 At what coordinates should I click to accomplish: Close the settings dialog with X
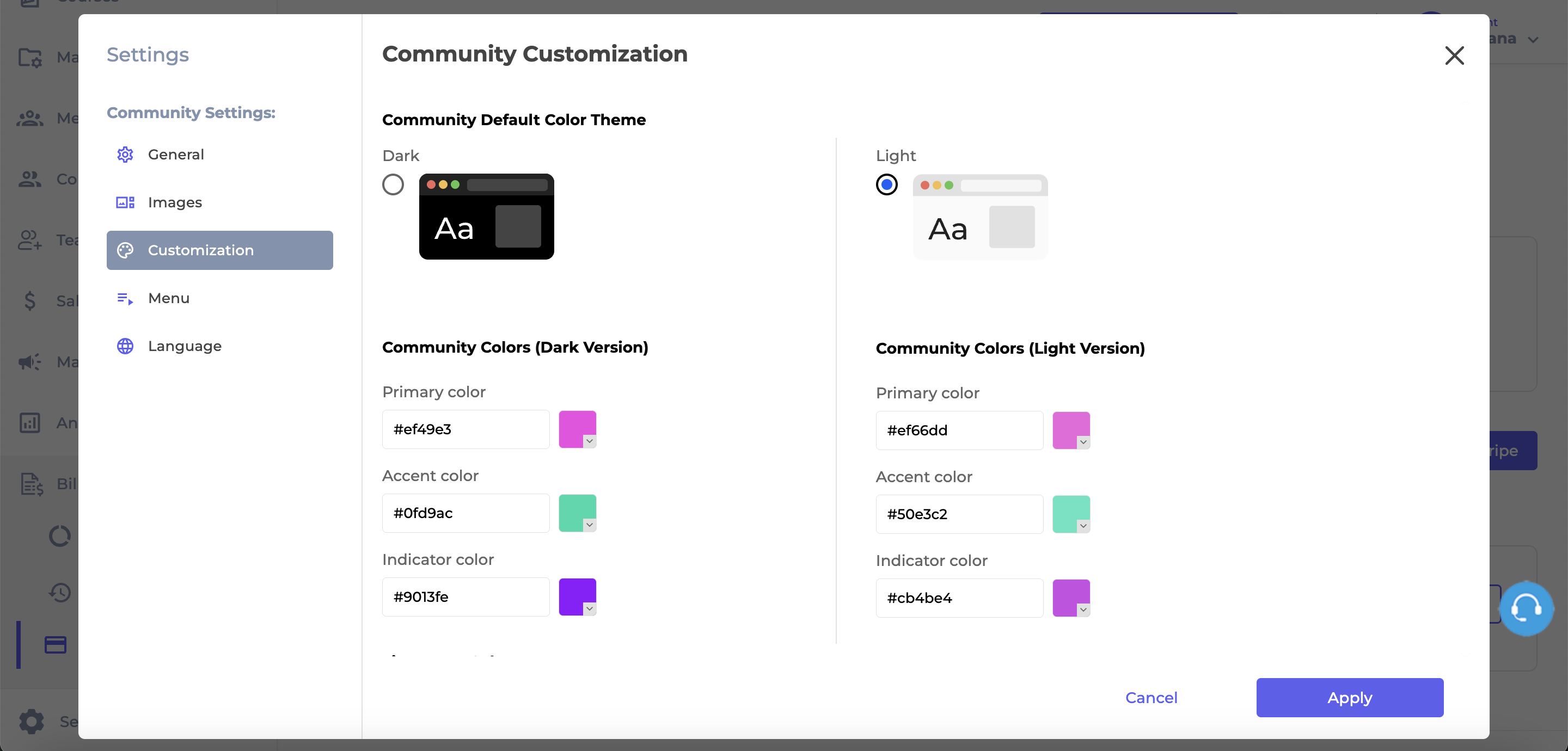1454,56
